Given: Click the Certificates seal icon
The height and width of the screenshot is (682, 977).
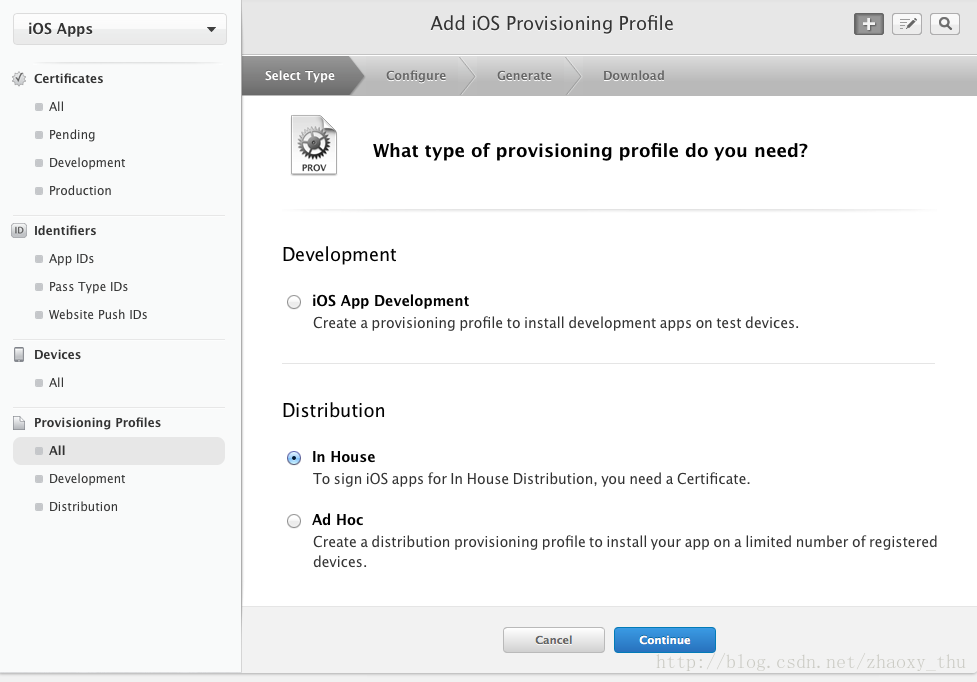Looking at the screenshot, I should pos(19,78).
